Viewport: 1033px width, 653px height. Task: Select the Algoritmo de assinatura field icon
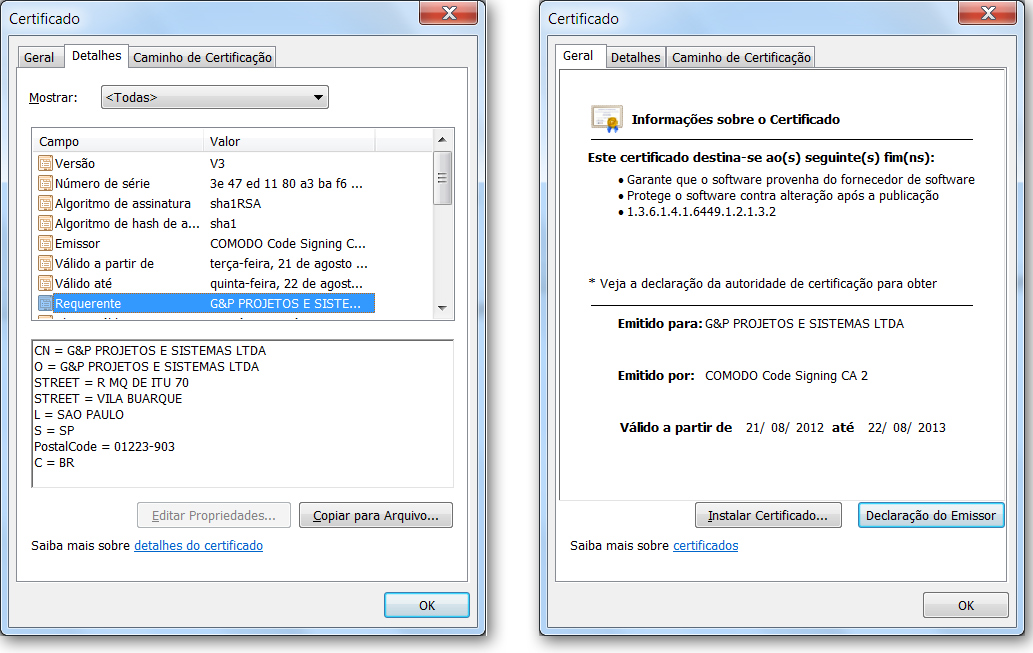coord(45,203)
